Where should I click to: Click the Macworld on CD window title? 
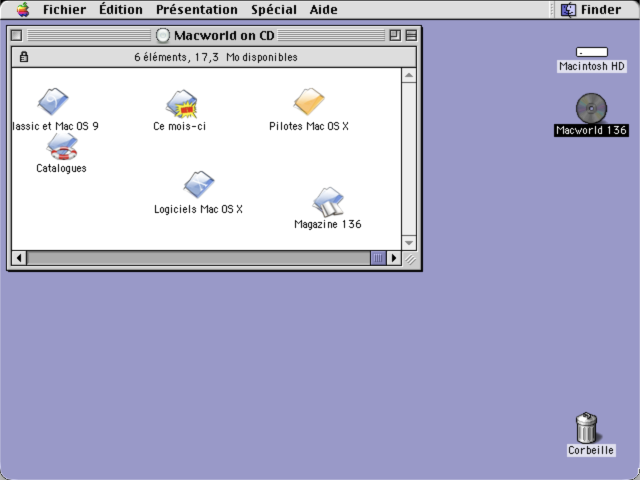[224, 36]
